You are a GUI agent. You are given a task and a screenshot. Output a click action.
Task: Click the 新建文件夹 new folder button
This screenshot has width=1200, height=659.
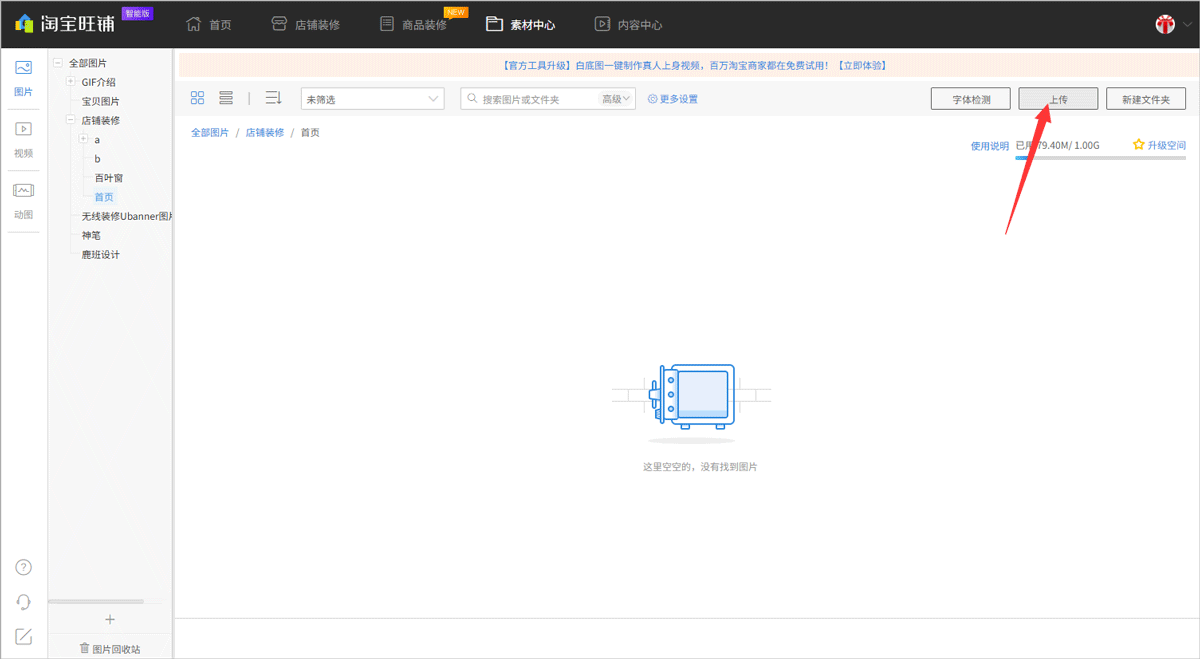point(1145,99)
